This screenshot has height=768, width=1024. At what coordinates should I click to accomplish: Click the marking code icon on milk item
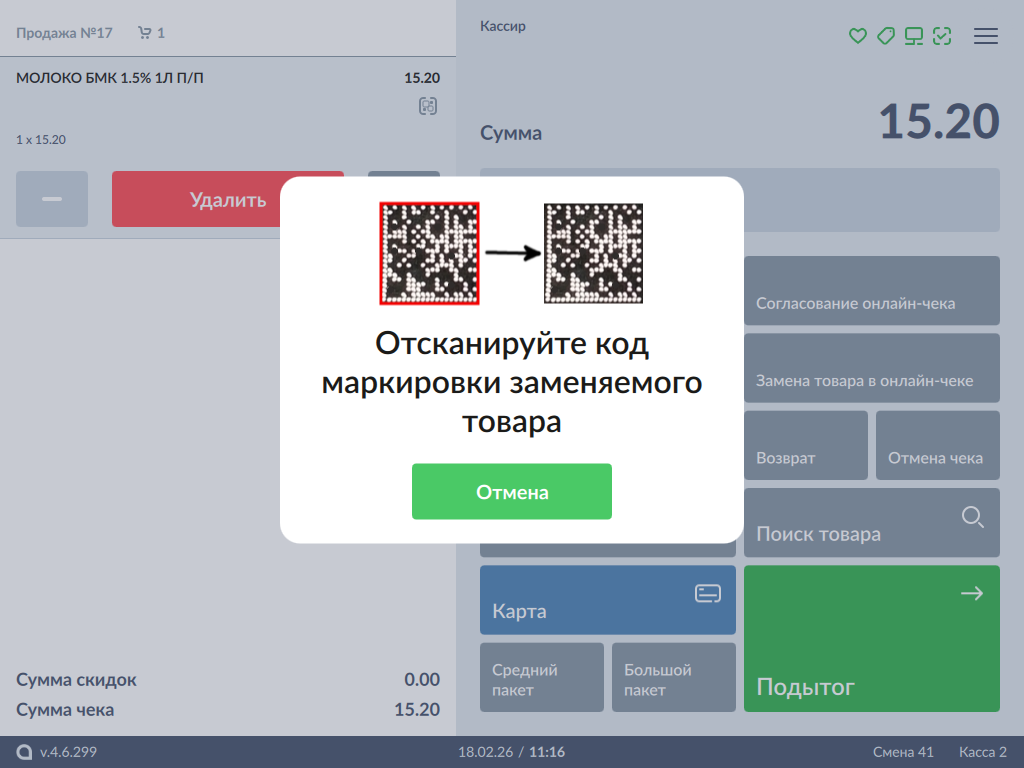(x=428, y=106)
